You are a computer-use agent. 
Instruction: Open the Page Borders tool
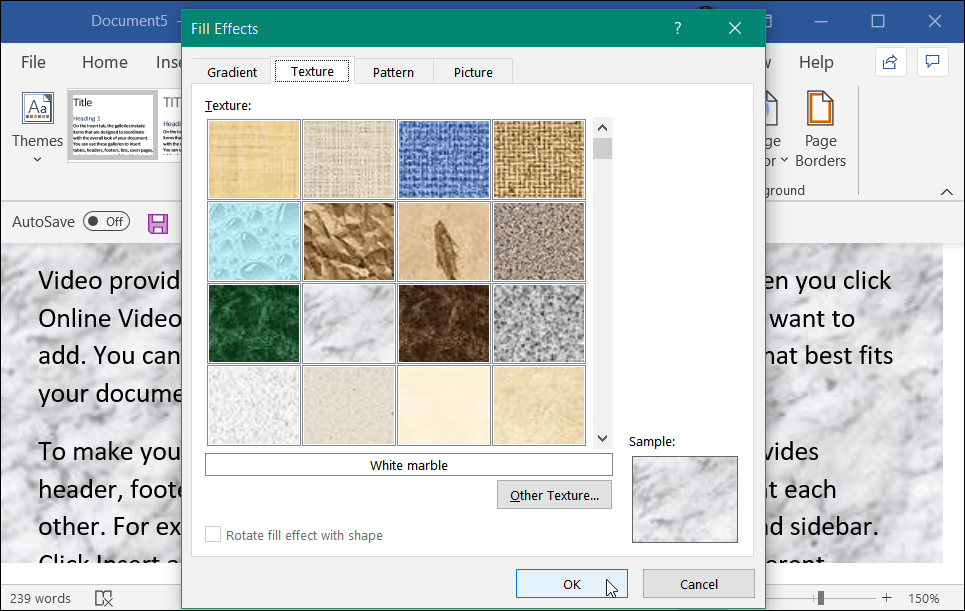[x=820, y=129]
